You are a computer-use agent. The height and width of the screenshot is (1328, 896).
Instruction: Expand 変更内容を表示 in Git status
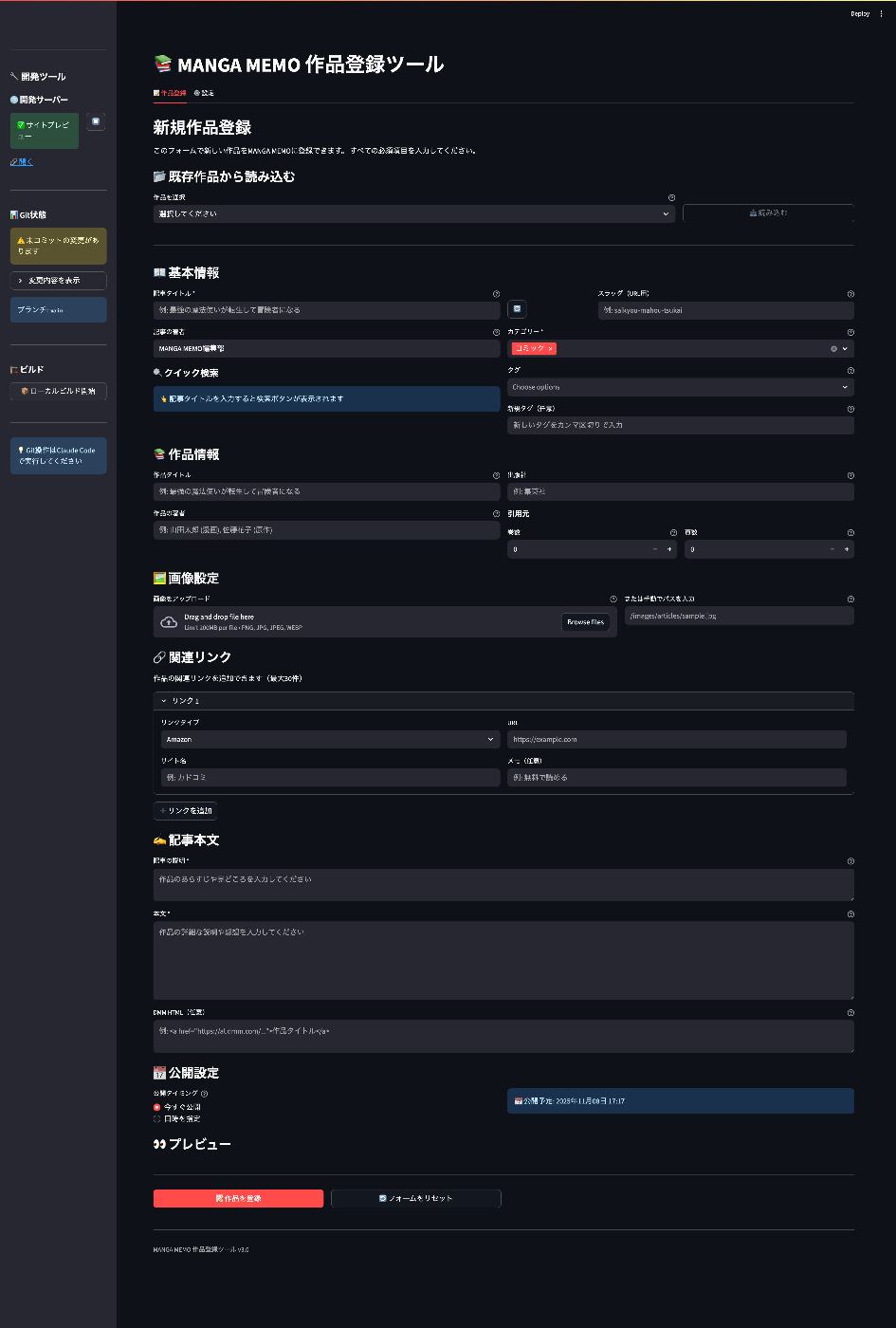point(58,281)
